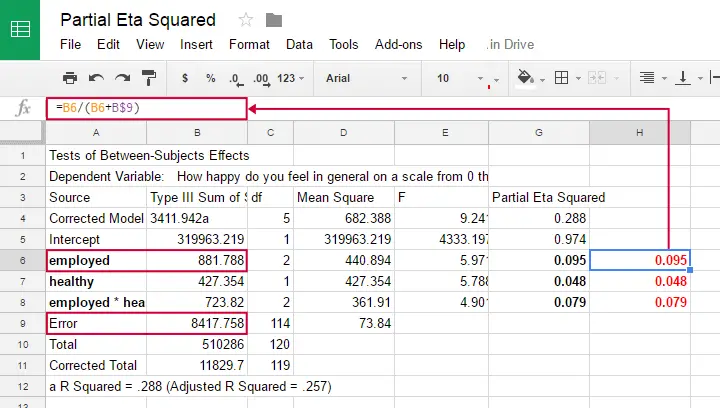Click the document title Partial Eta Squared
720x408 pixels.
tap(138, 20)
